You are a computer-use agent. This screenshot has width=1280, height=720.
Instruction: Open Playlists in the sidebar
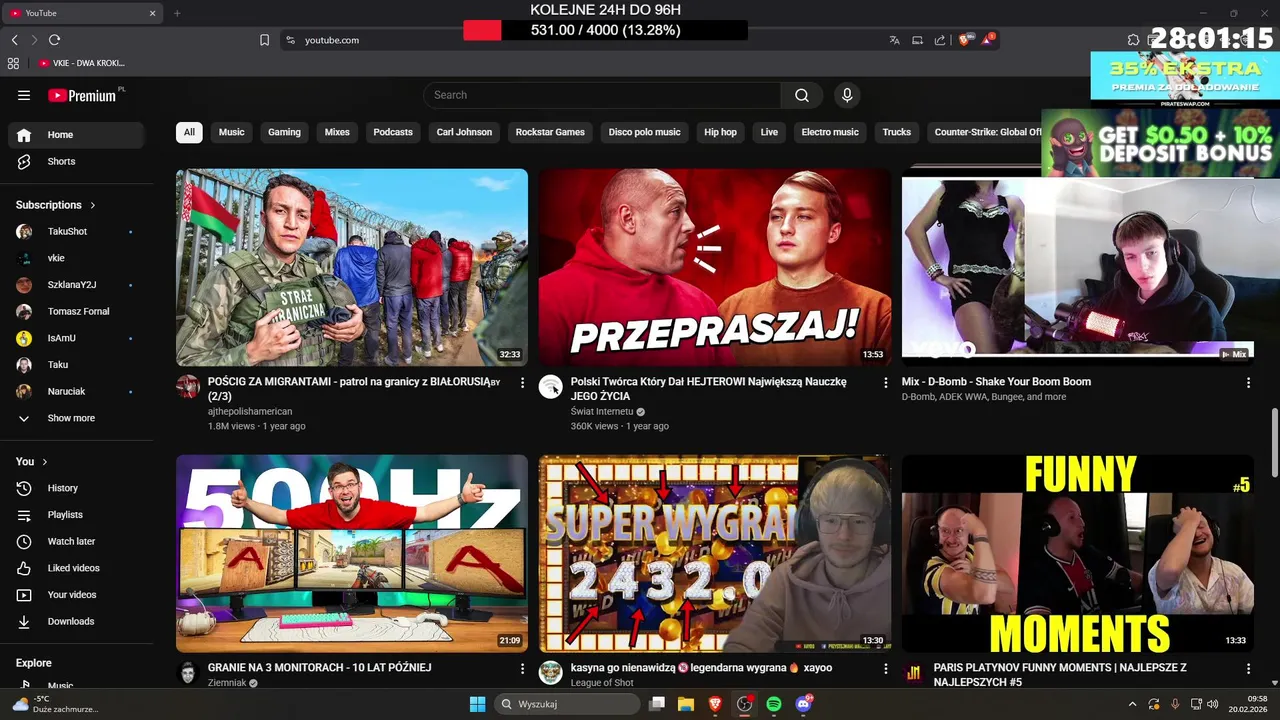pyautogui.click(x=76, y=514)
